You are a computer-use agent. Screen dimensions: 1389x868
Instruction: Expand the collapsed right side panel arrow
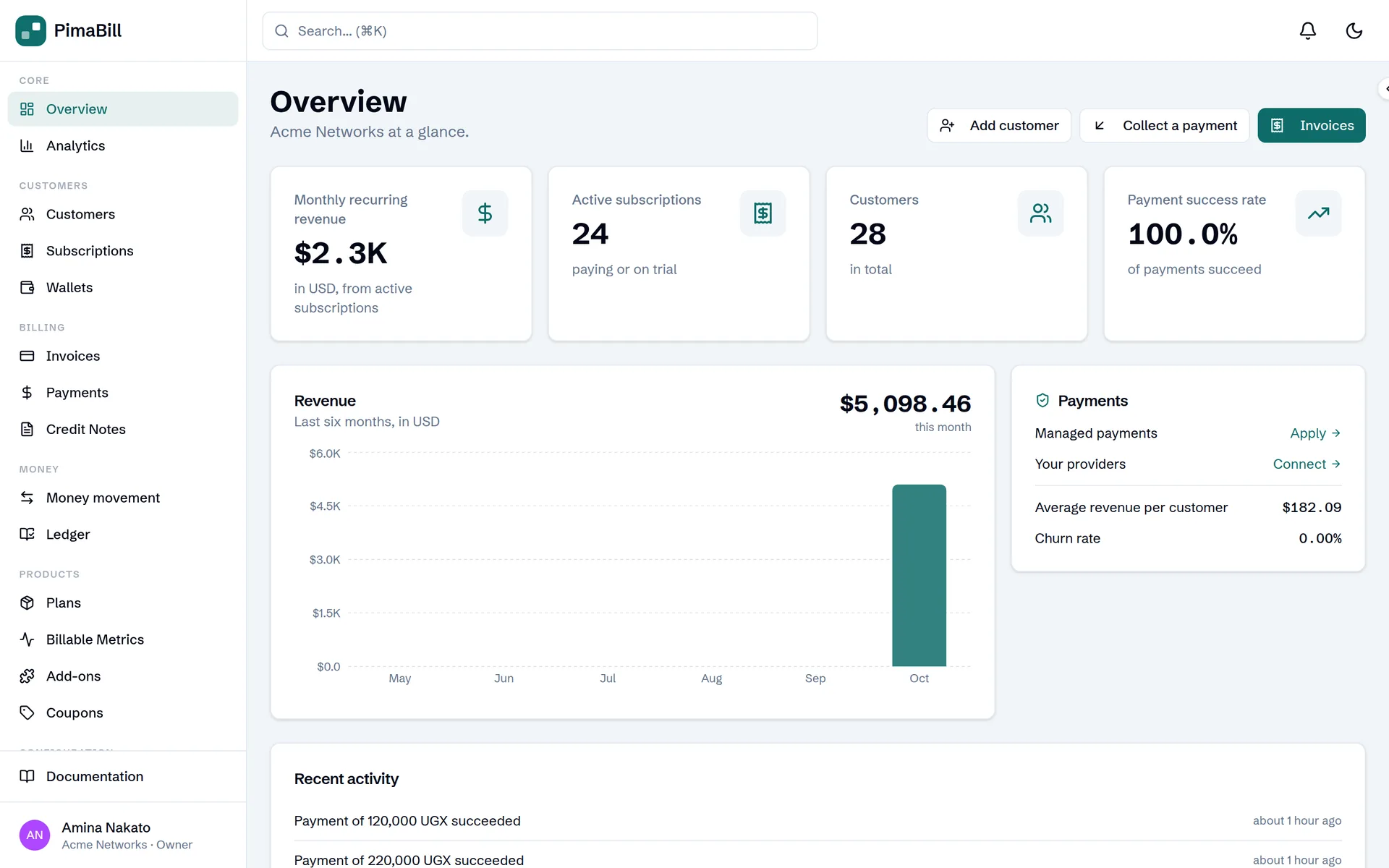tap(1384, 88)
